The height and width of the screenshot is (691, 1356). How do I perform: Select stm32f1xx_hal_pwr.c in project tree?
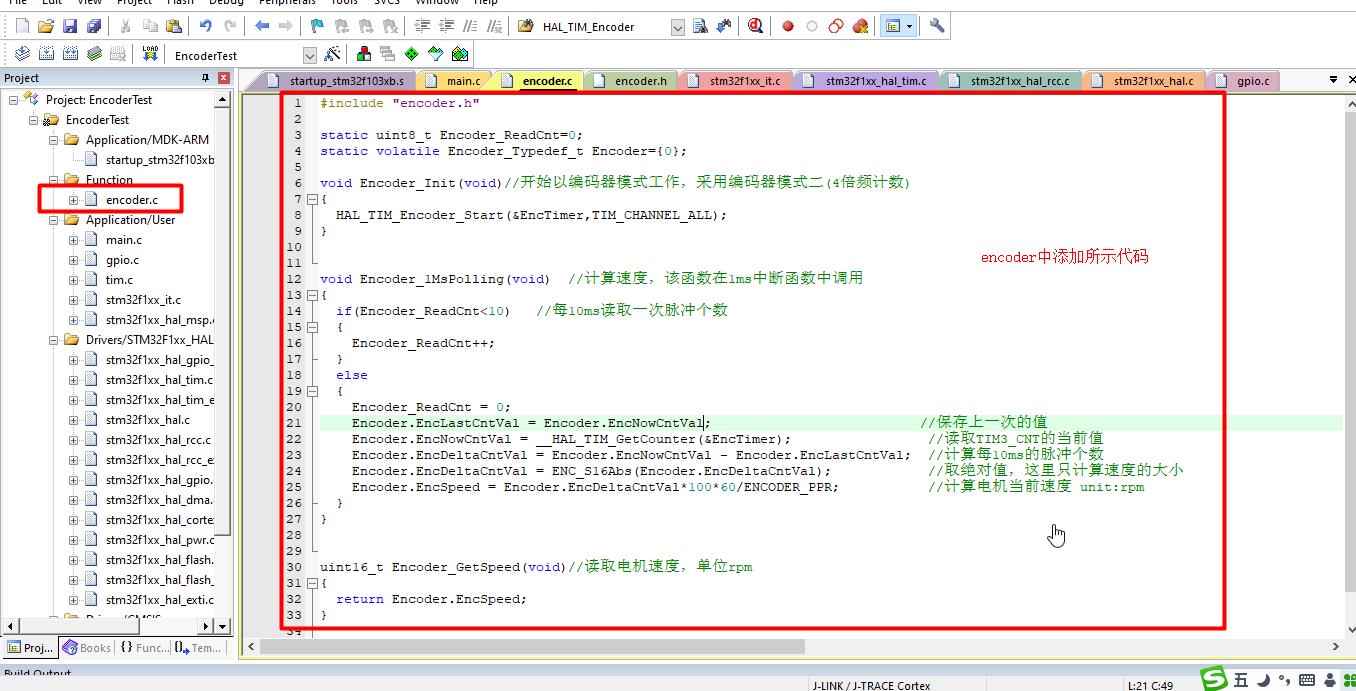[x=159, y=540]
